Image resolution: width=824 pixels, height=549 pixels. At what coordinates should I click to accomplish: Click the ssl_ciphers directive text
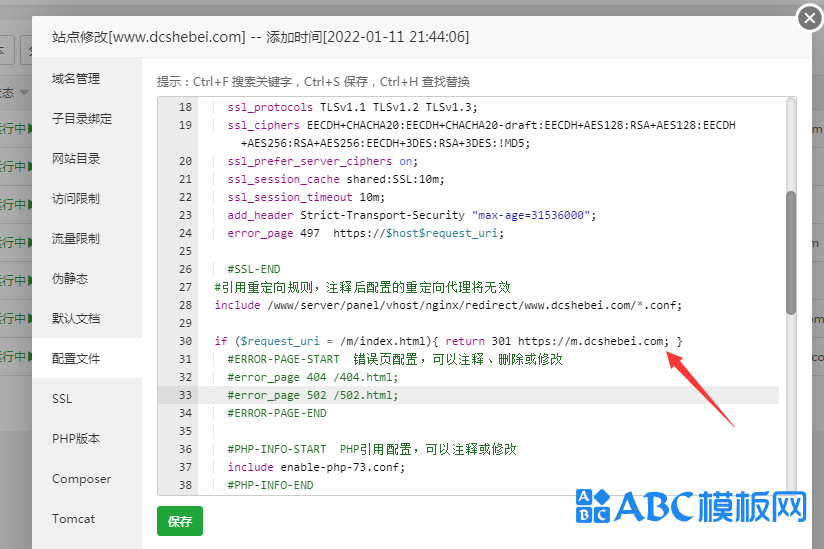click(263, 125)
